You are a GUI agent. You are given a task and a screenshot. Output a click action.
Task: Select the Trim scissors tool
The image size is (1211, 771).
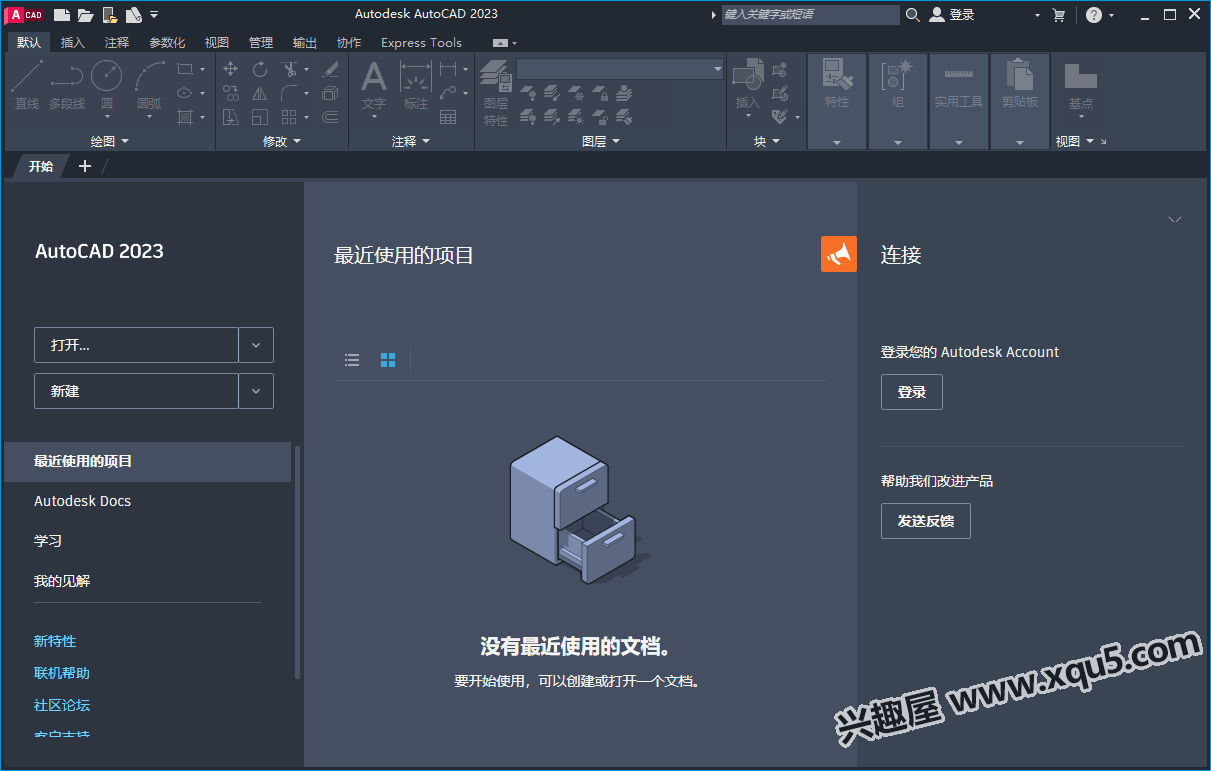[289, 69]
